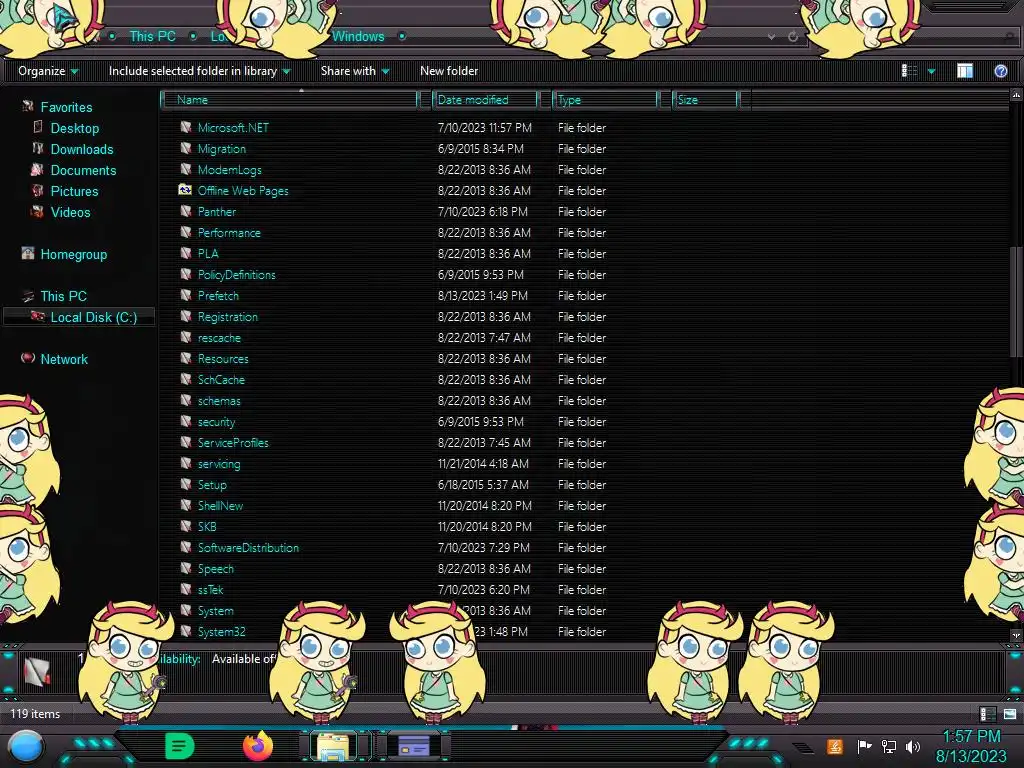This screenshot has height=768, width=1024.
Task: Open Network in the navigation pane
Action: pos(64,359)
